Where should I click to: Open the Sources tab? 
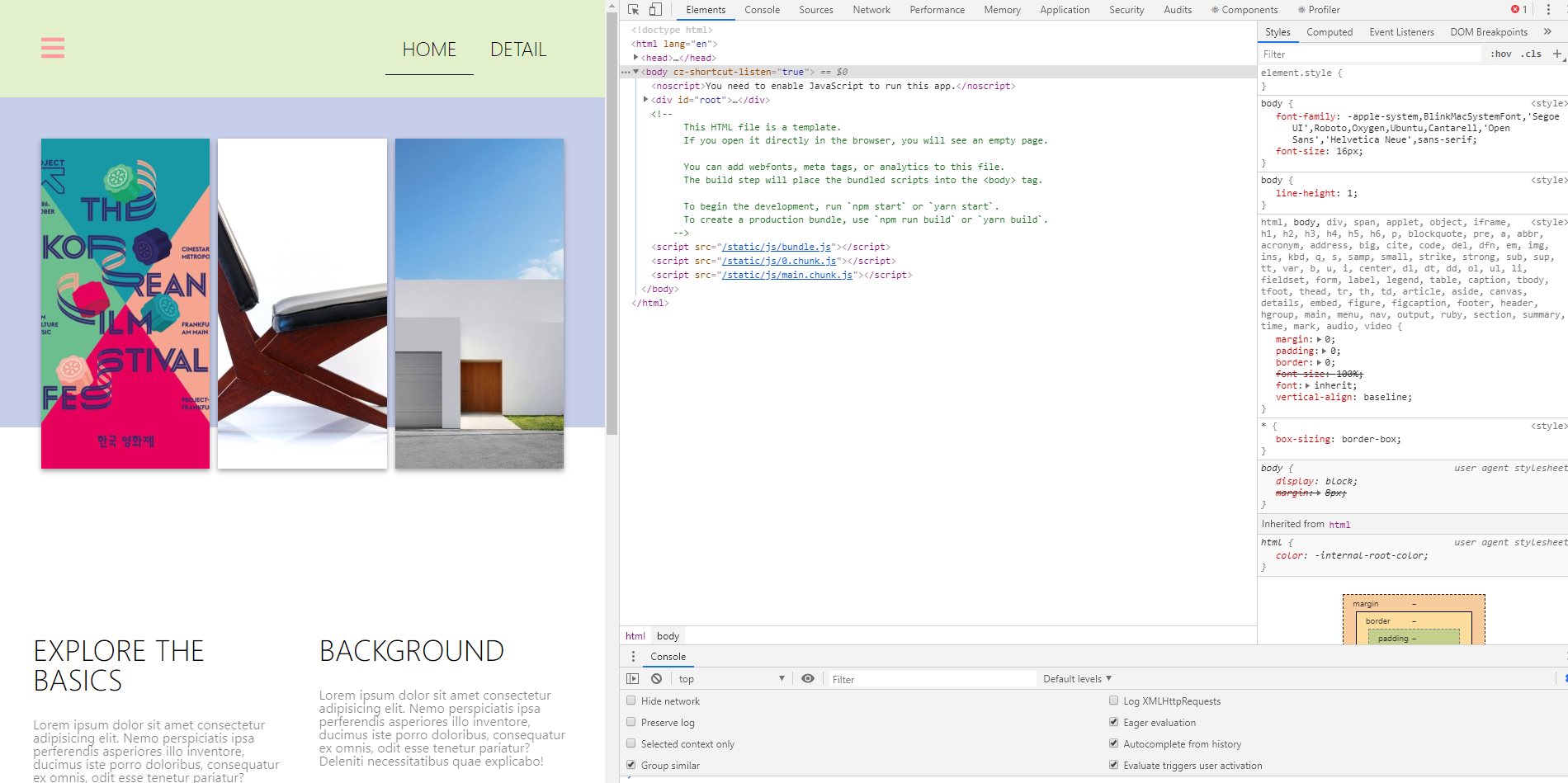coord(816,10)
